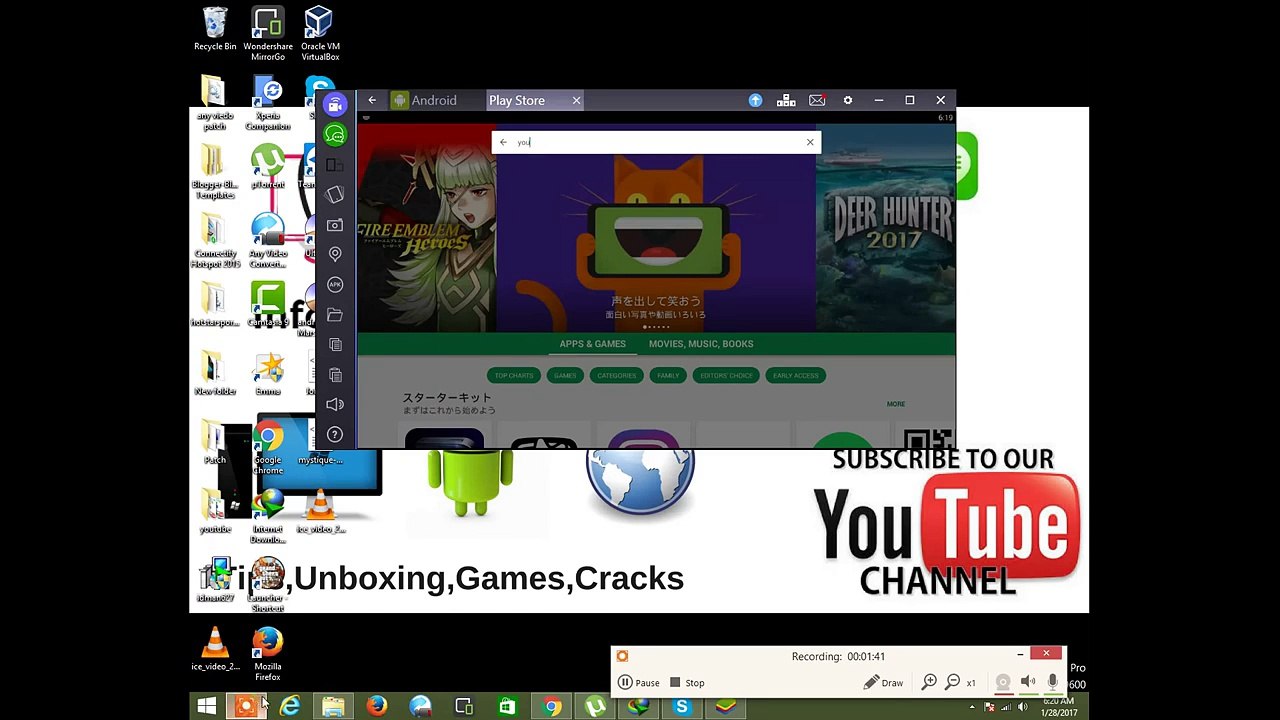Open the Fire Emblem Heroes banner
This screenshot has height=720, width=1280.
[x=426, y=228]
